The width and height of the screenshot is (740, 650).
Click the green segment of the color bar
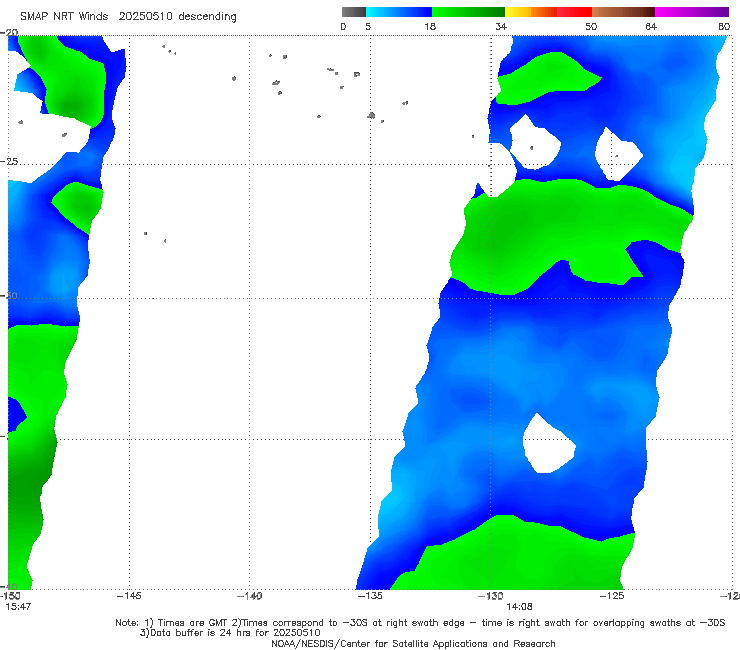(x=469, y=12)
